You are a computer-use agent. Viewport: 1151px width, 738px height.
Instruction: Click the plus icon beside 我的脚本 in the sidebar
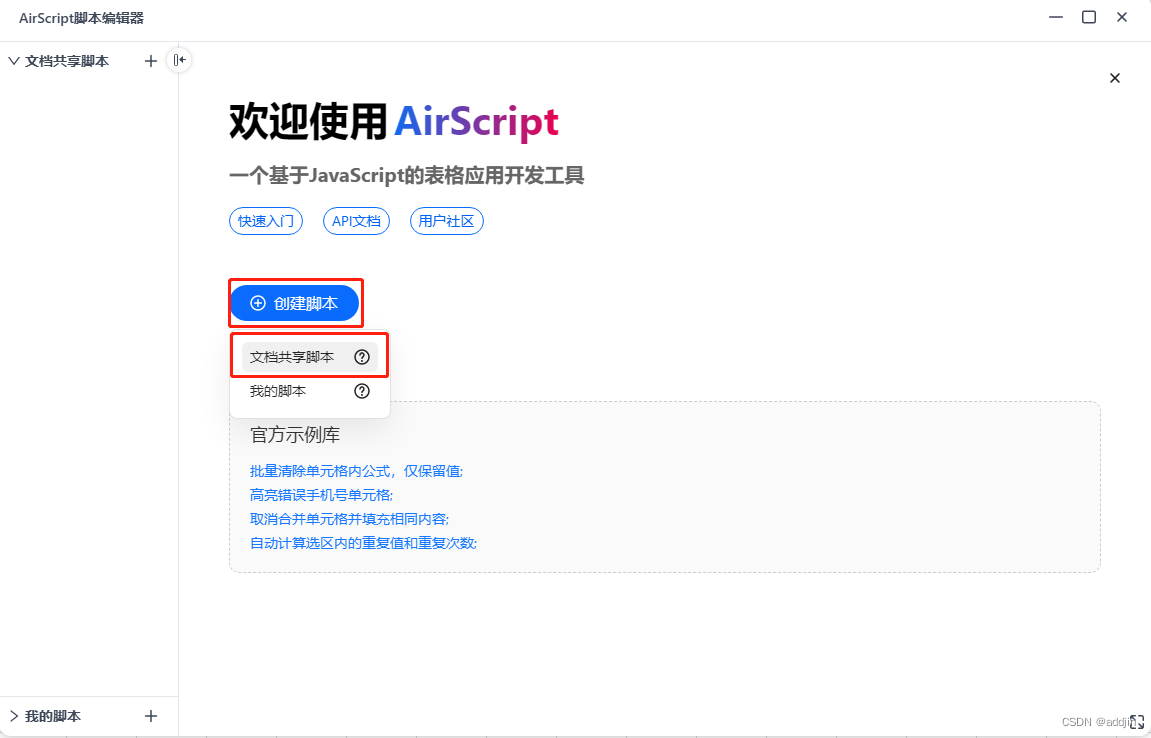(151, 716)
